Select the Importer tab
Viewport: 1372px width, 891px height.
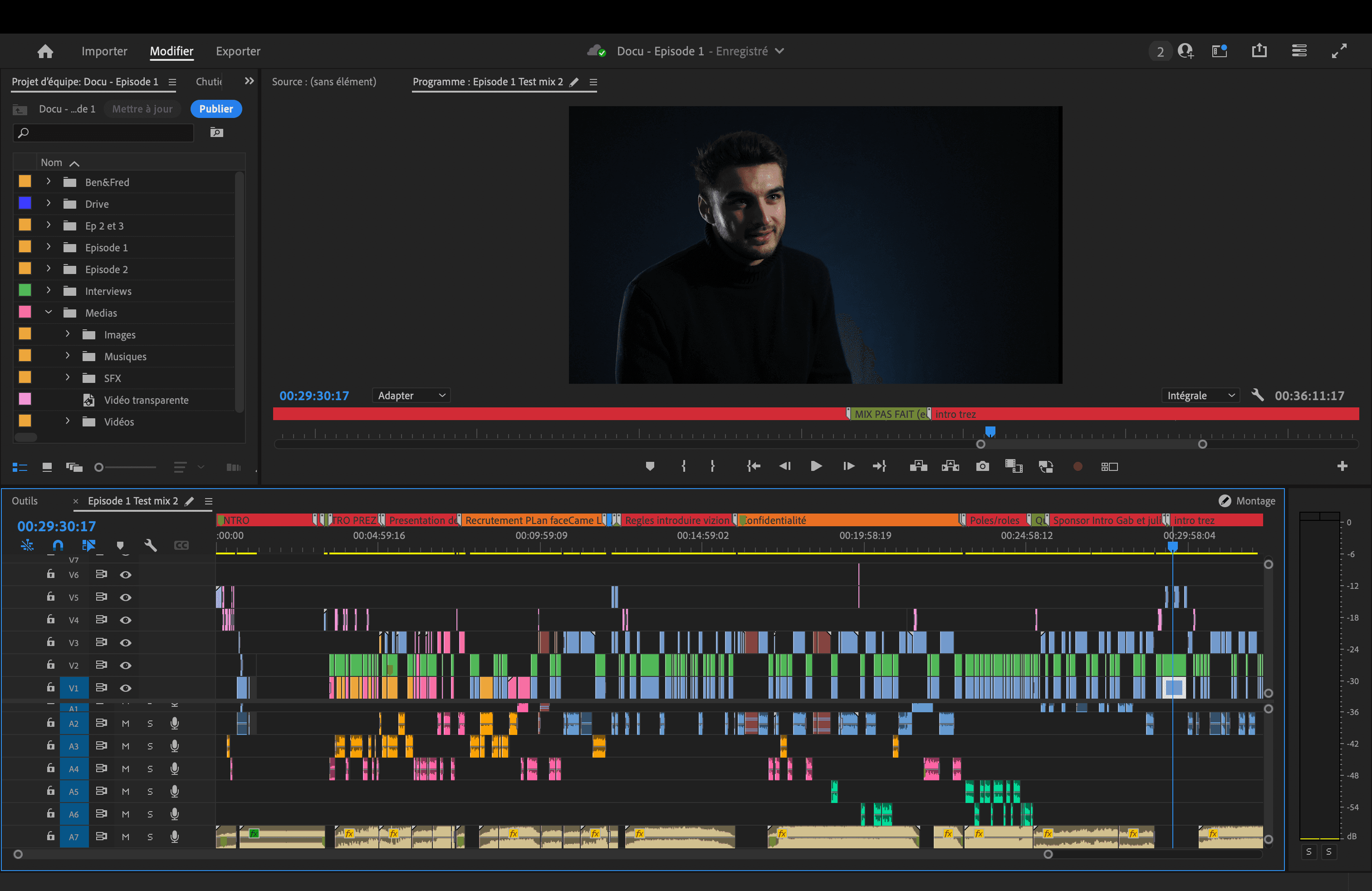click(x=104, y=51)
